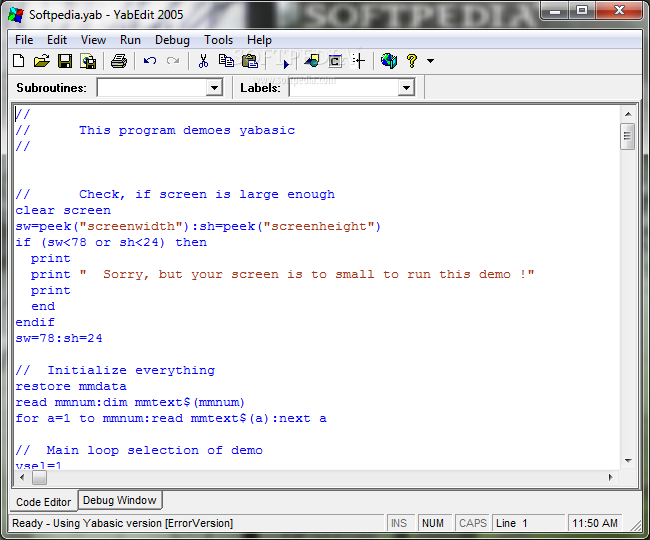Open the File menu
Viewport: 650px width, 540px height.
(x=24, y=40)
